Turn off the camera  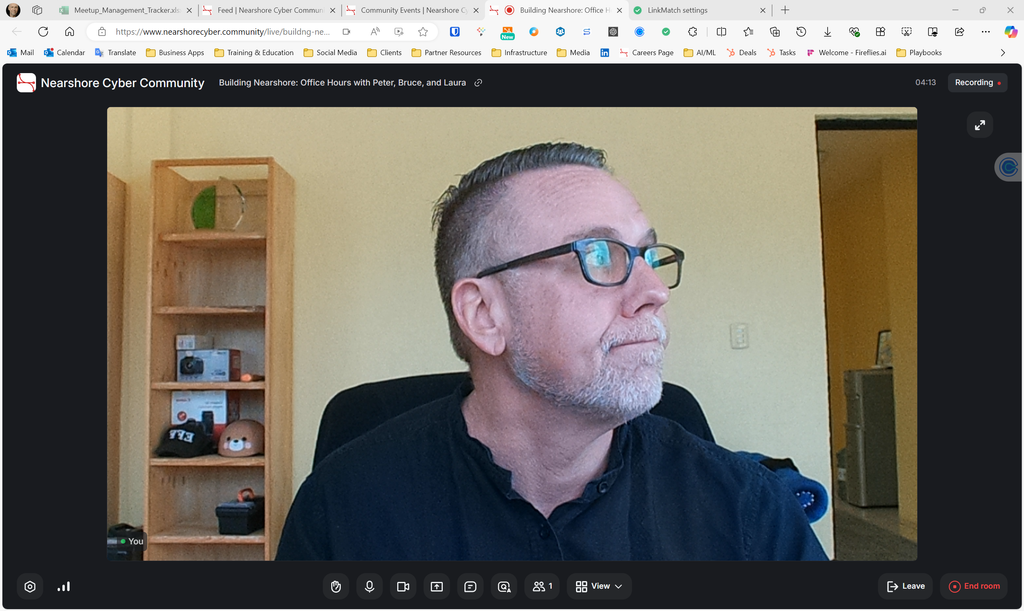(403, 587)
